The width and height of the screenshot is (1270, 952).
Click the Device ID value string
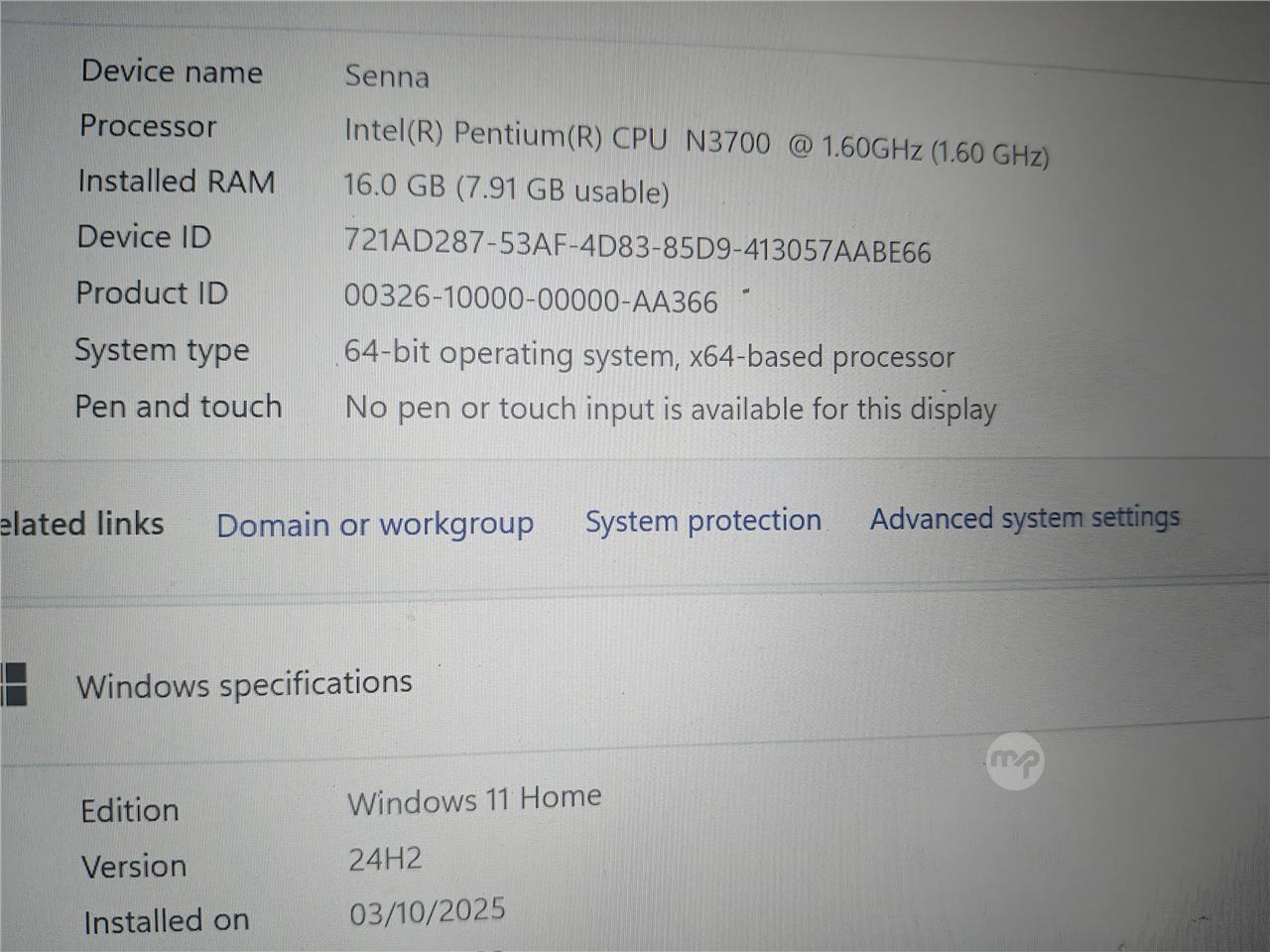pyautogui.click(x=637, y=245)
